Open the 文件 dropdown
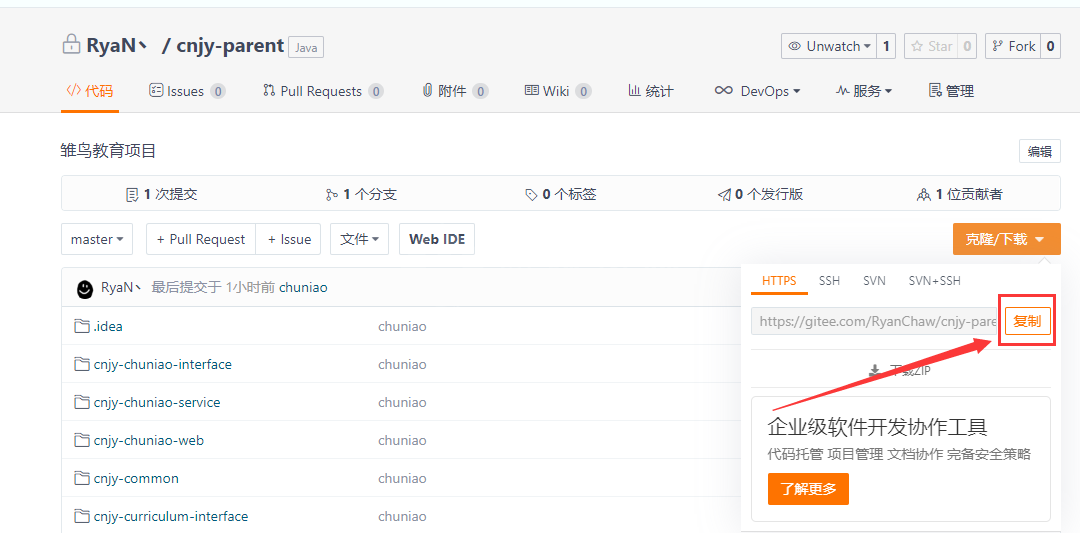The image size is (1080, 533). click(360, 239)
